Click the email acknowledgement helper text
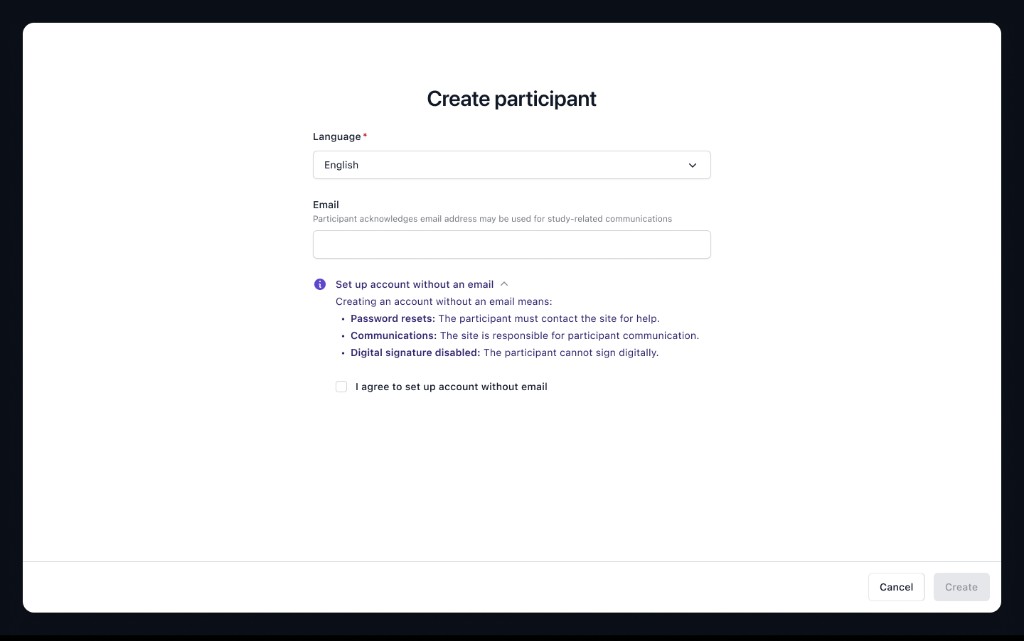Viewport: 1024px width, 641px height. click(x=492, y=219)
